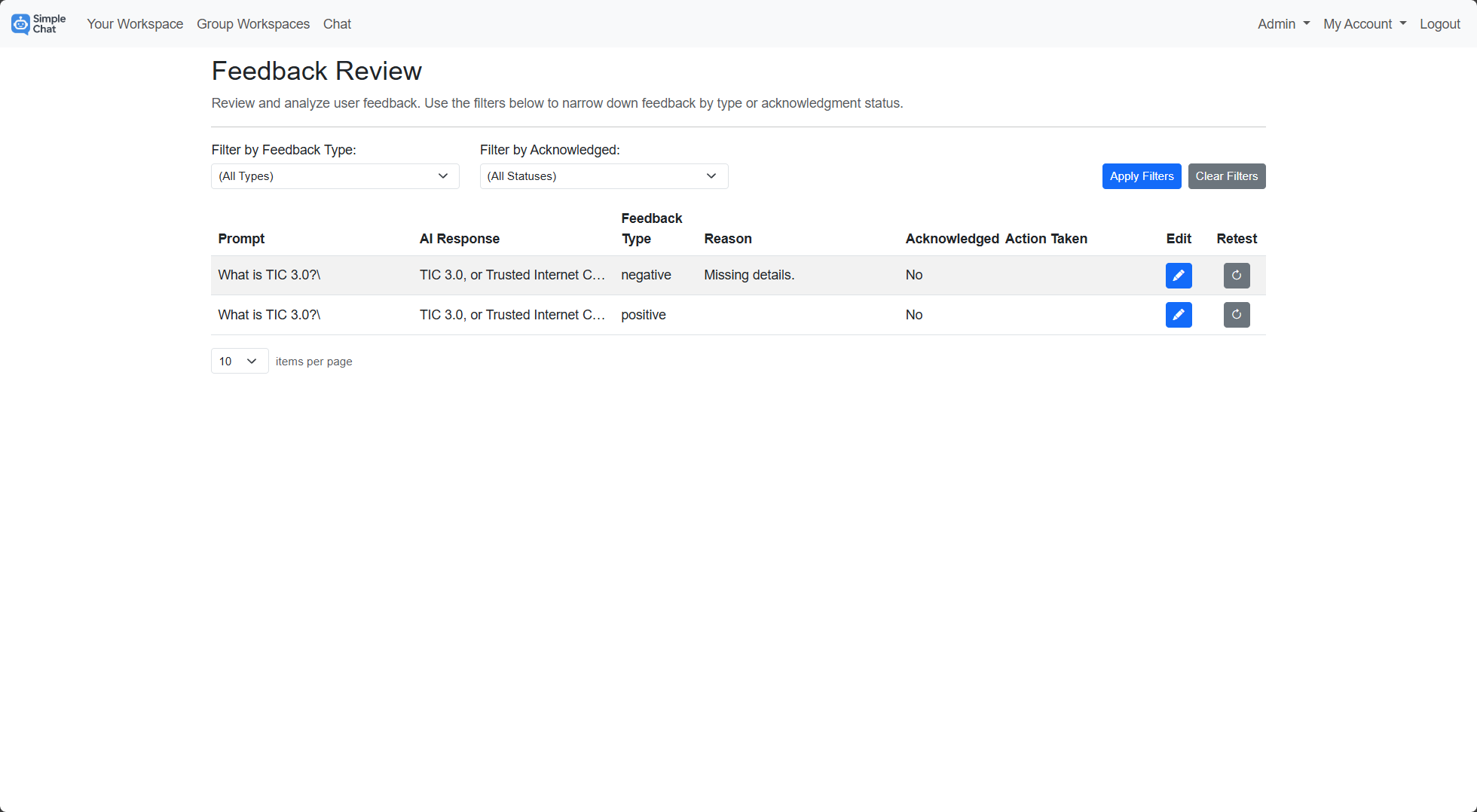Retest the positive feedback row

pyautogui.click(x=1237, y=315)
